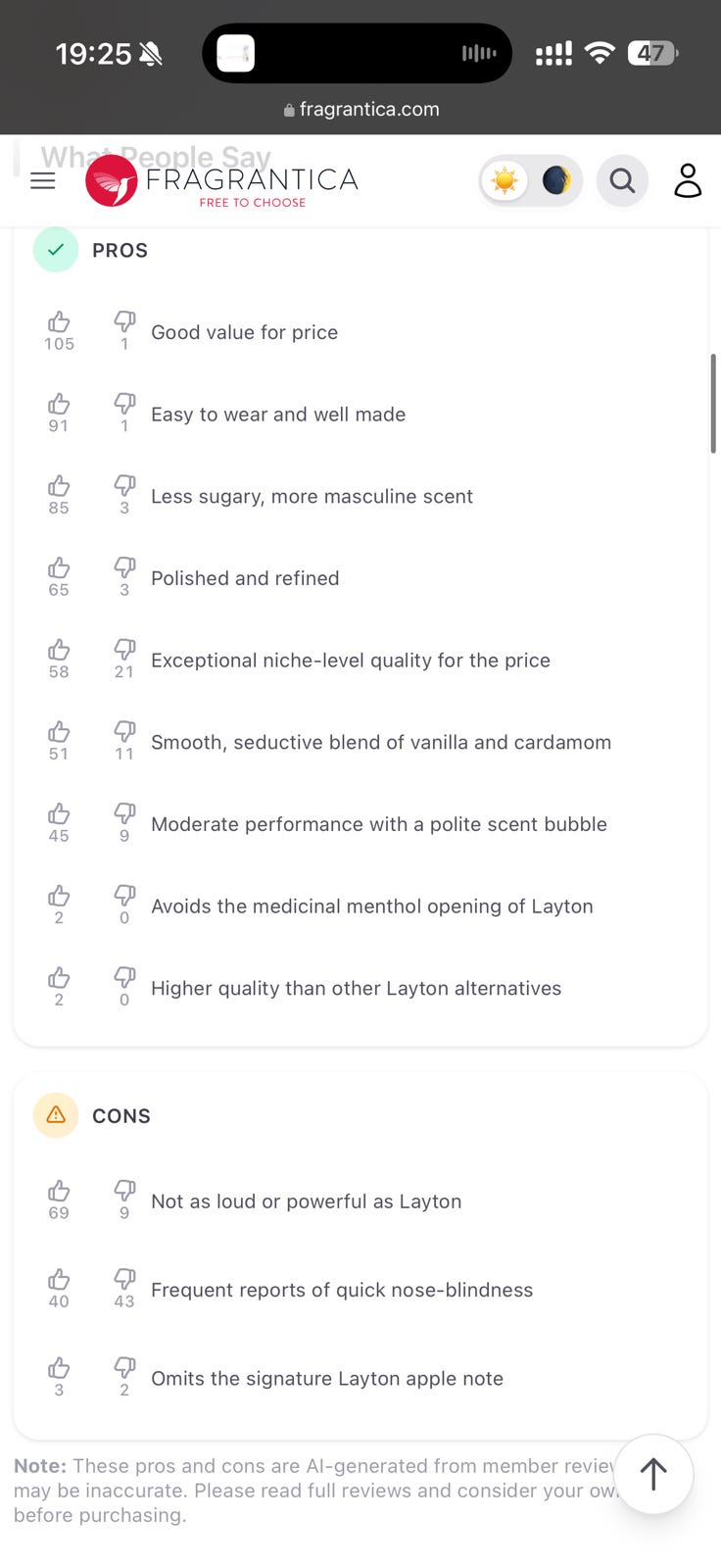This screenshot has height=1568, width=721.
Task: Tap the Fragrantica logo
Action: [222, 181]
